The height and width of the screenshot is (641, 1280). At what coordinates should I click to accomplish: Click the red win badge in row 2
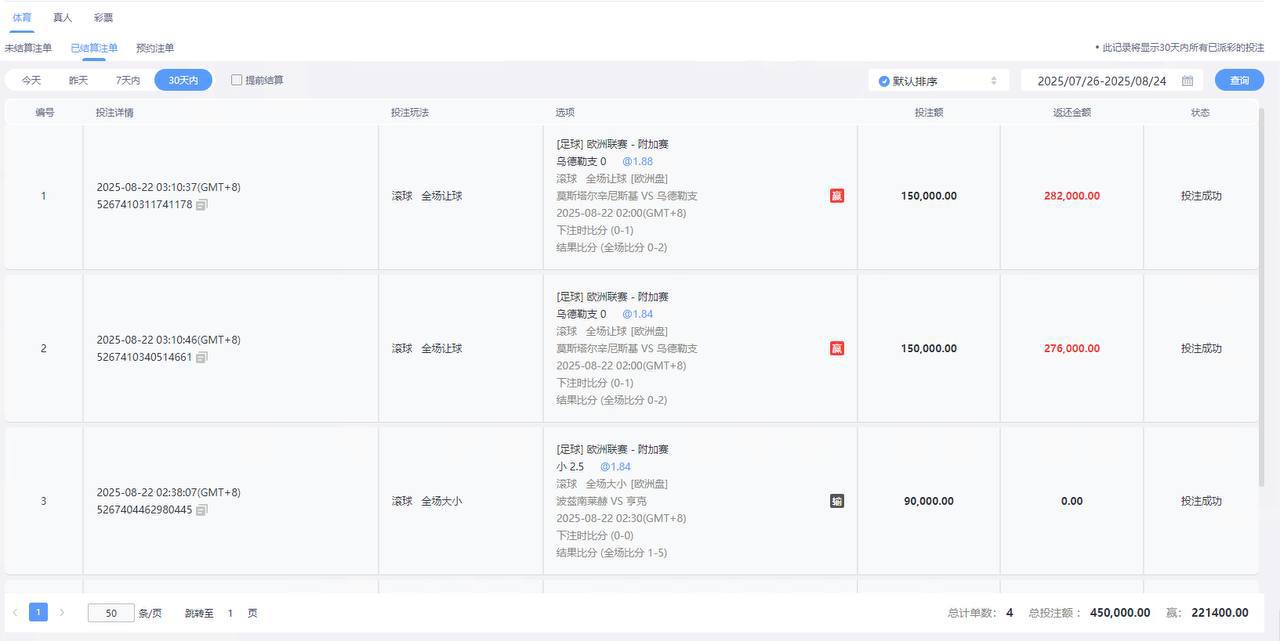click(837, 348)
